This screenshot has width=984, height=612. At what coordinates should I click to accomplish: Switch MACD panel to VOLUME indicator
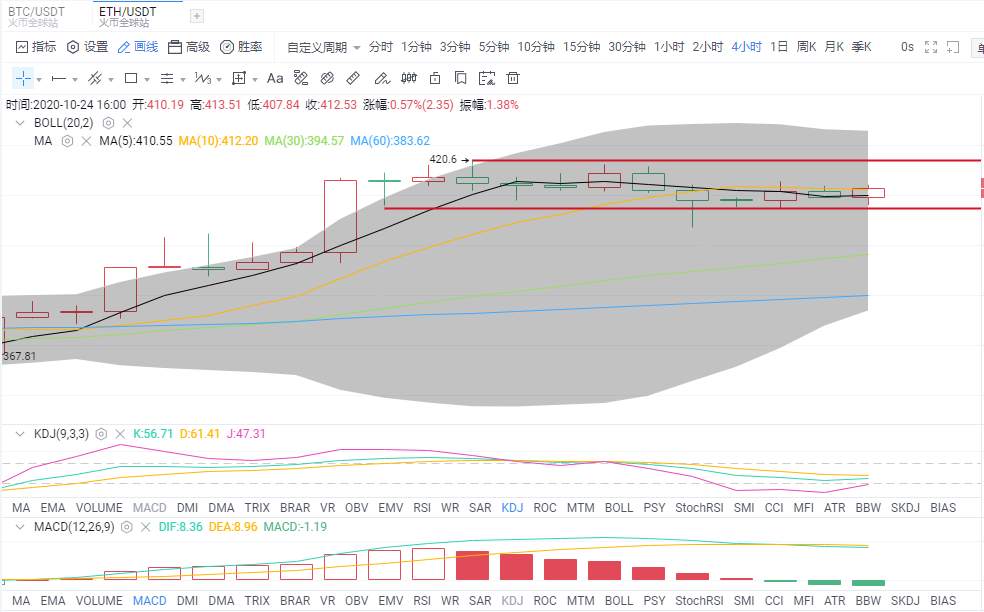(99, 601)
